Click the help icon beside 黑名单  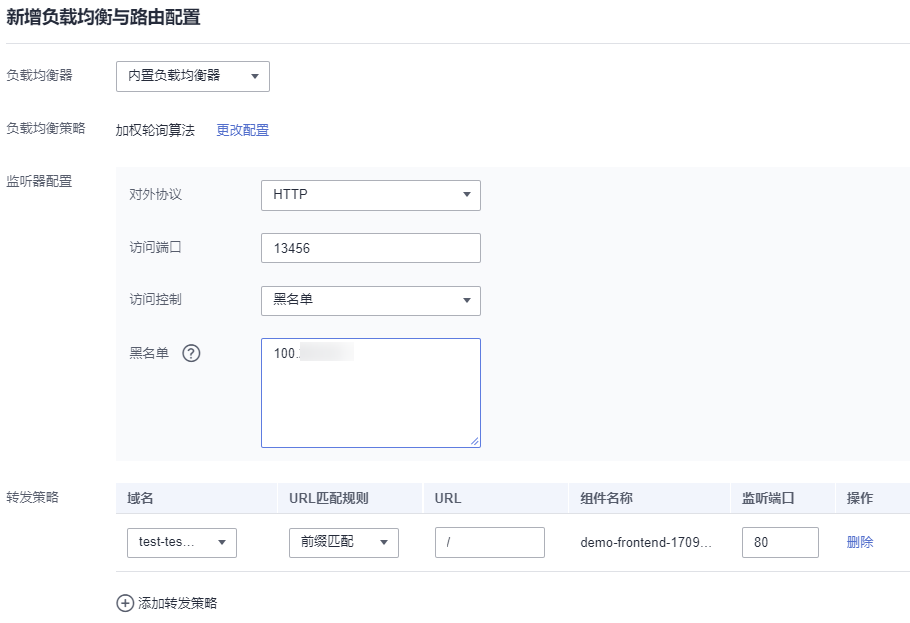click(x=192, y=353)
